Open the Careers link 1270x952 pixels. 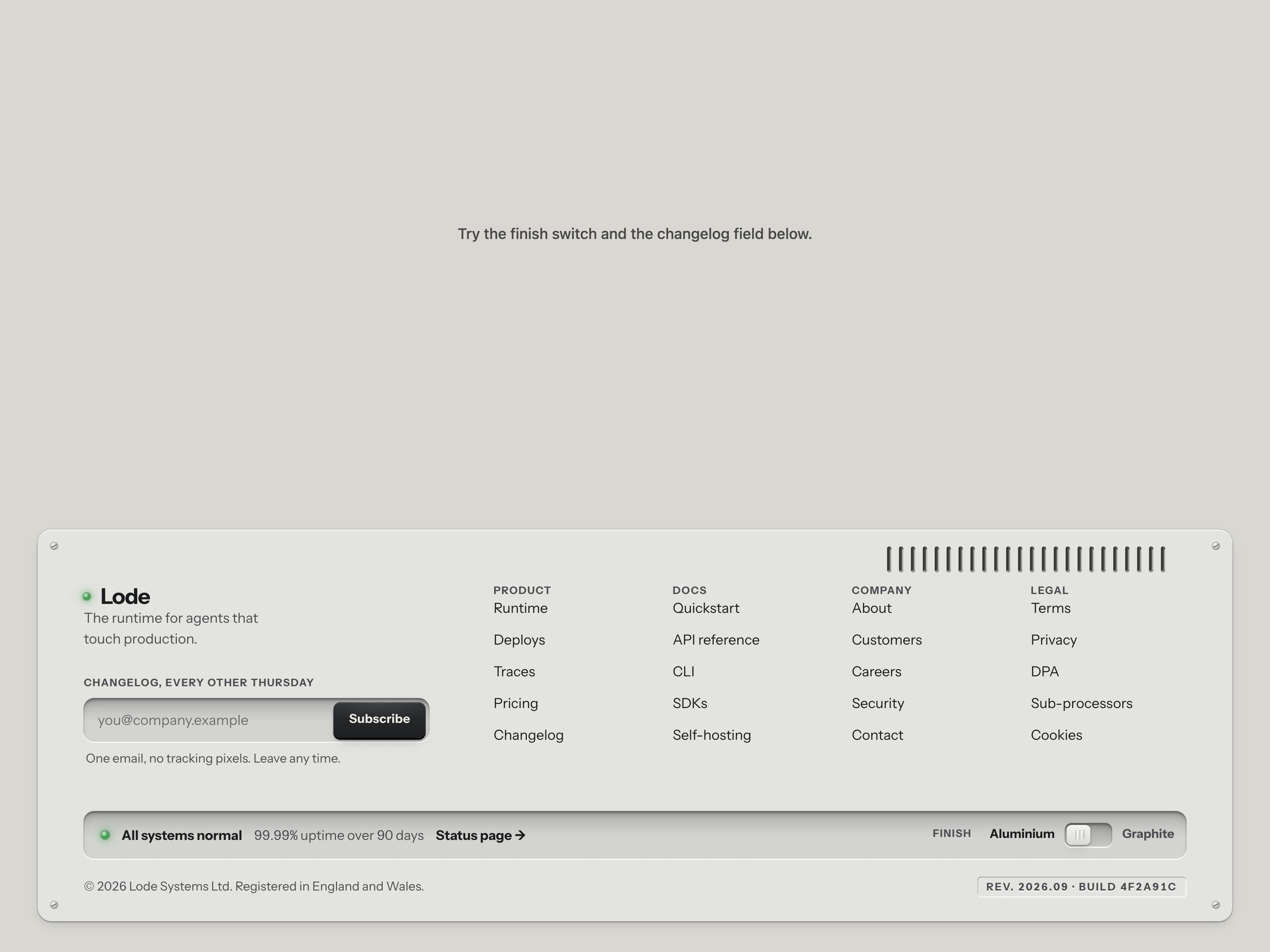click(876, 671)
